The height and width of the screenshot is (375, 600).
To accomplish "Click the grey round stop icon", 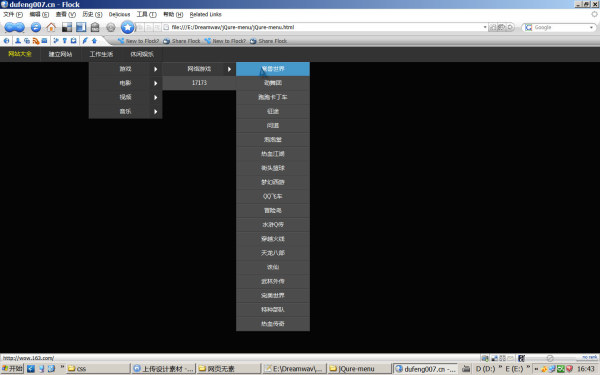I will coord(111,27).
